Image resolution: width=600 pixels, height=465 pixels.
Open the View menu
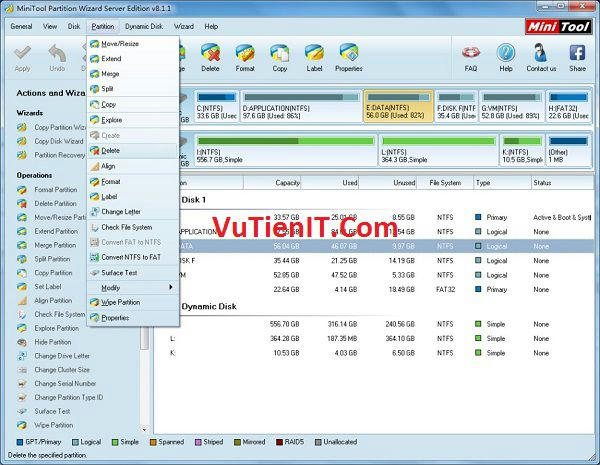pos(50,26)
